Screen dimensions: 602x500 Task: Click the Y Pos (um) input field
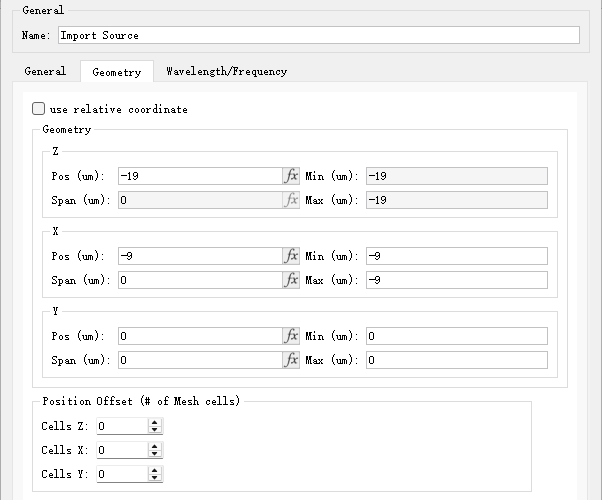200,336
